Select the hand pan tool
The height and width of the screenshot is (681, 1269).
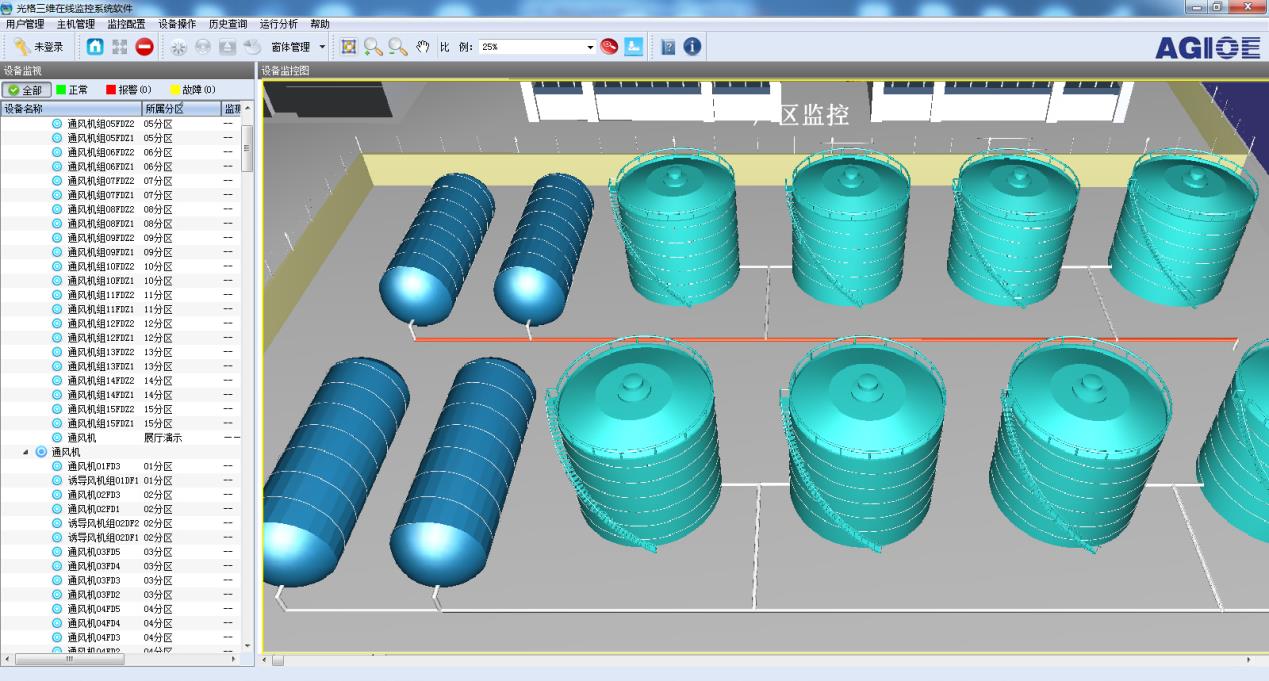pos(423,47)
